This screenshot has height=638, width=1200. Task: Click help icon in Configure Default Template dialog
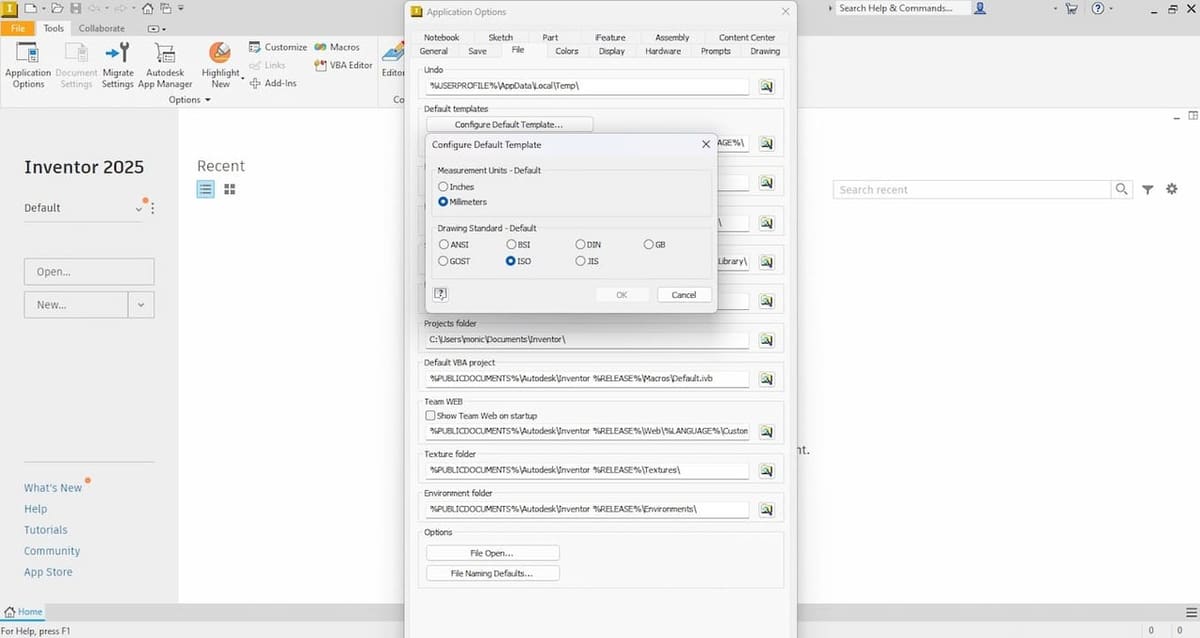click(441, 294)
